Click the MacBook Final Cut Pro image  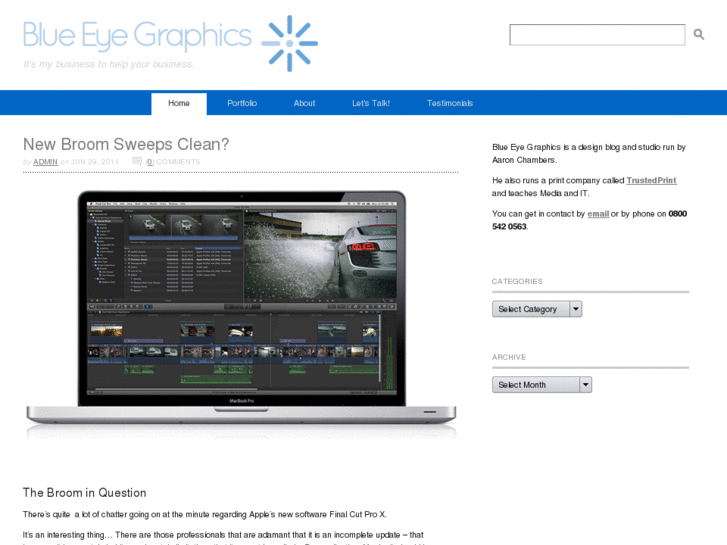pyautogui.click(x=241, y=313)
